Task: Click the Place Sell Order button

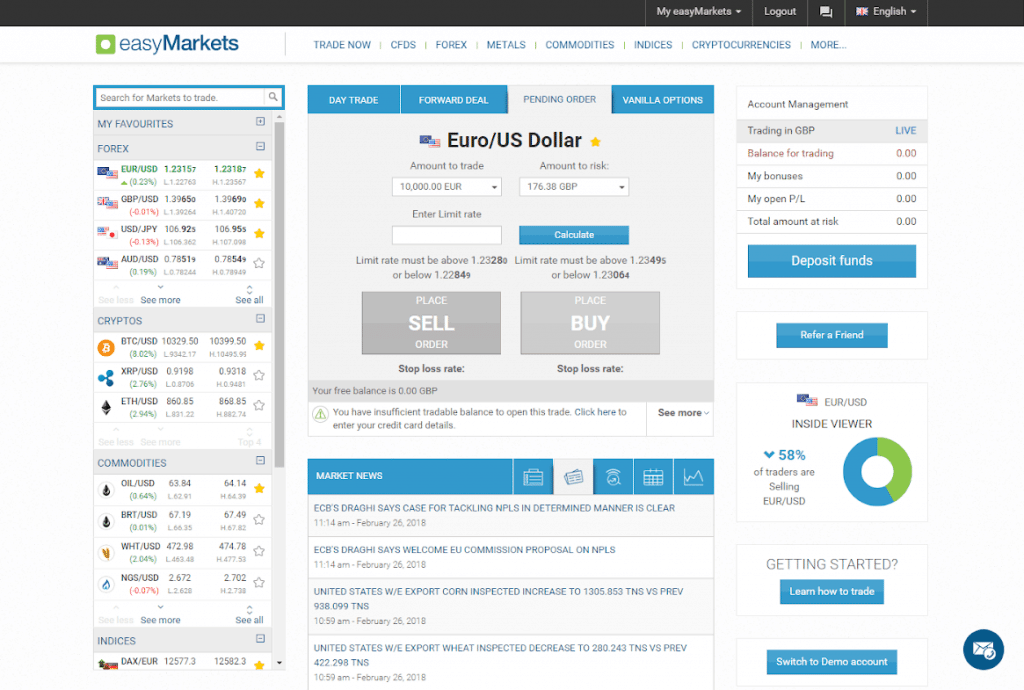Action: pyautogui.click(x=431, y=322)
